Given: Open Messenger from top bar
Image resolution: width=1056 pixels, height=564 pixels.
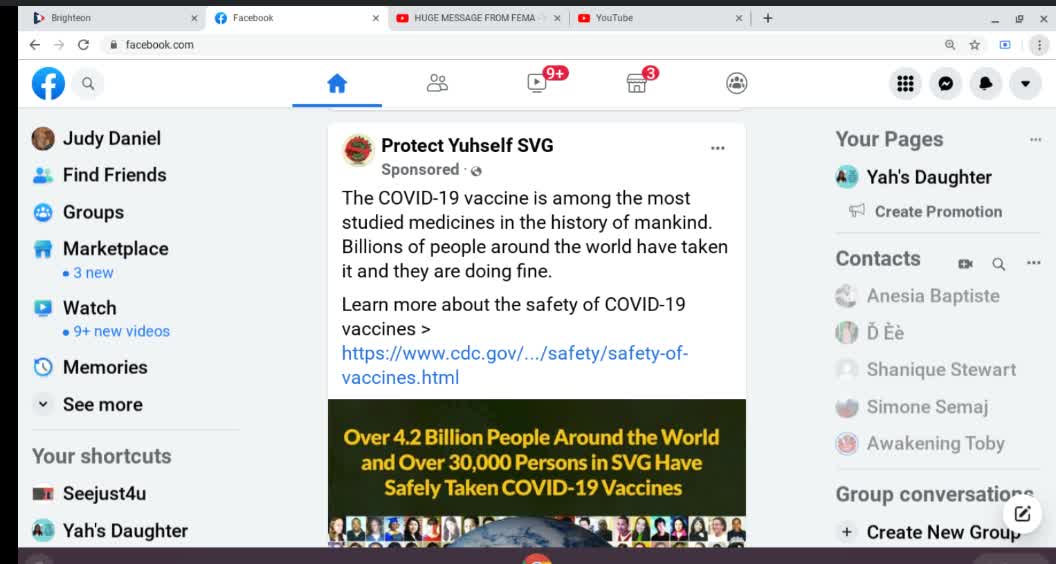Looking at the screenshot, I should tap(946, 84).
